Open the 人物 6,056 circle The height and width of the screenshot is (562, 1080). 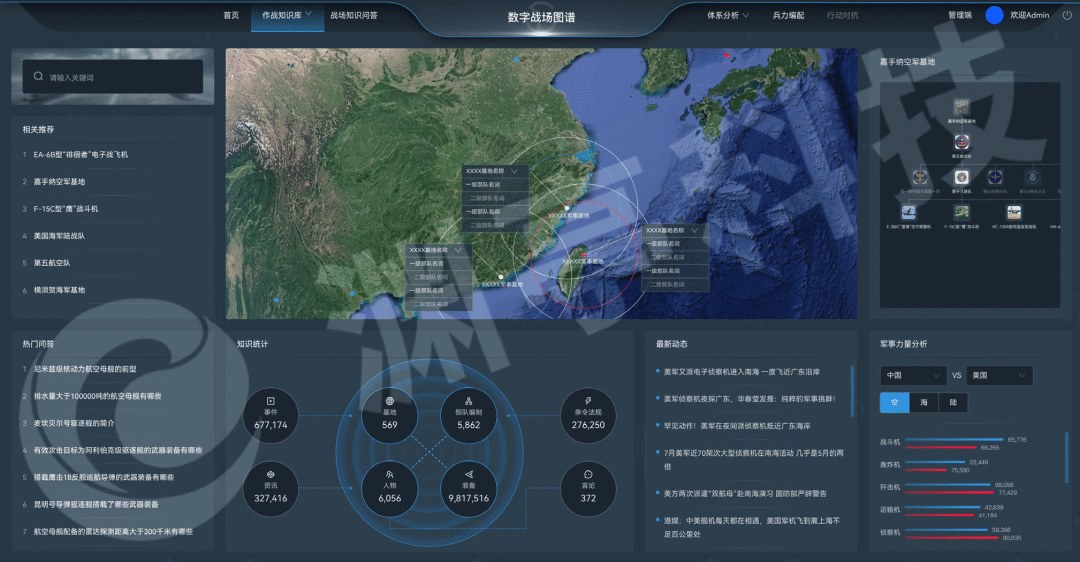[390, 489]
